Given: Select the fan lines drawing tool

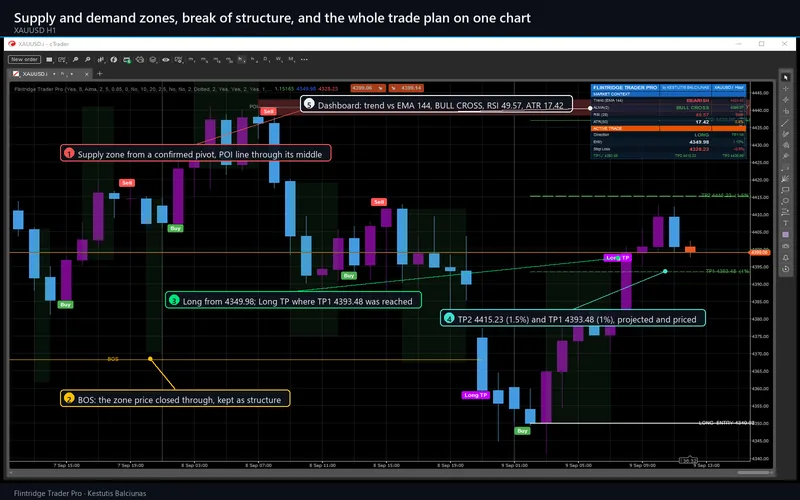Looking at the screenshot, I should coord(786,179).
